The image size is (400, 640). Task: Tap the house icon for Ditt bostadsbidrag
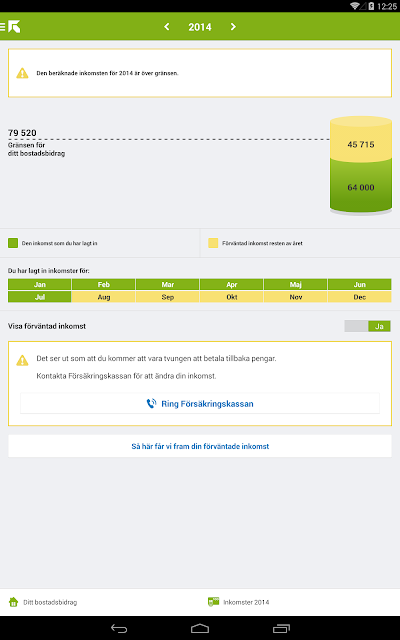(x=13, y=602)
